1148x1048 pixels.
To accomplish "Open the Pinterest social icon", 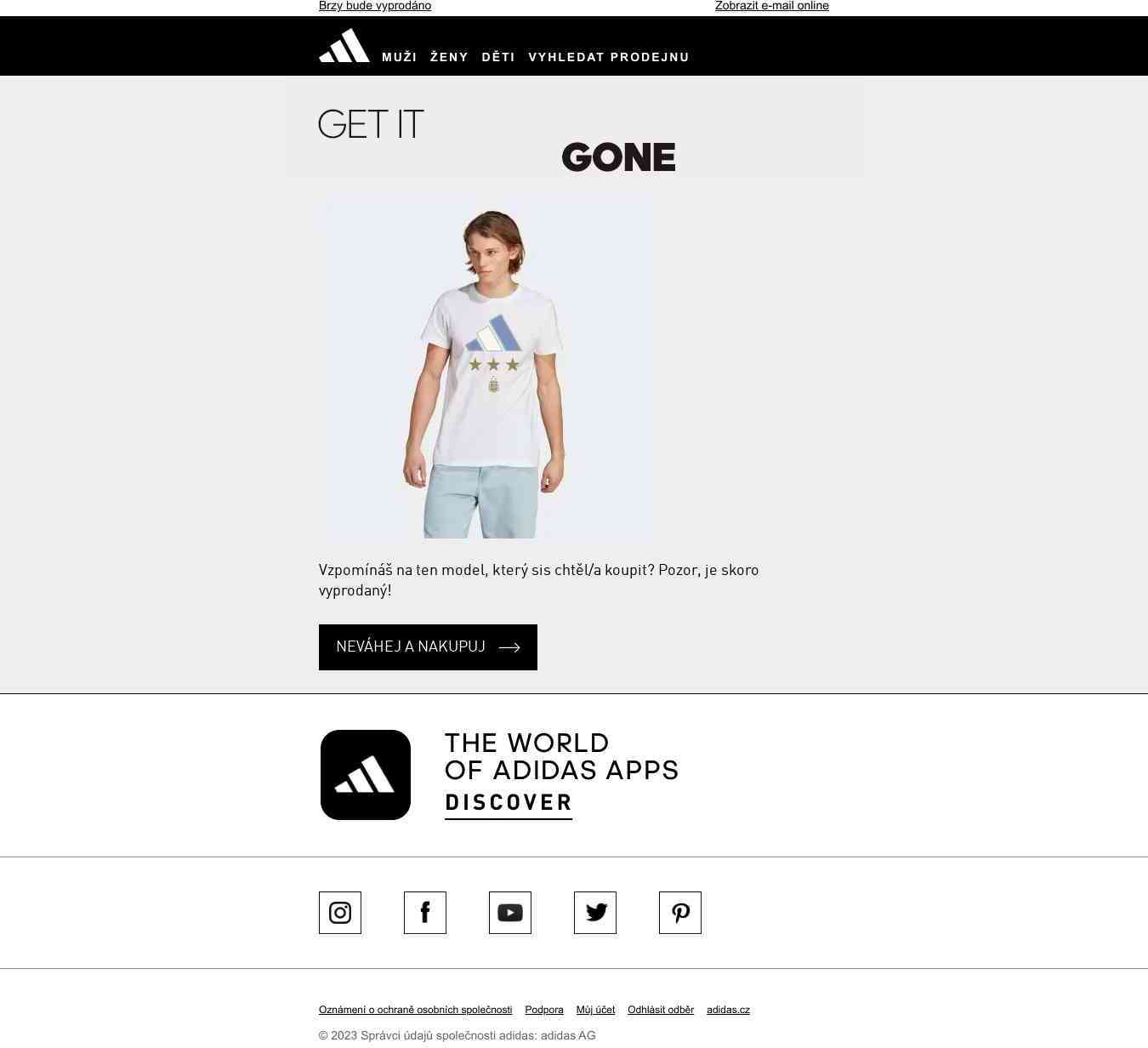I will 680,913.
